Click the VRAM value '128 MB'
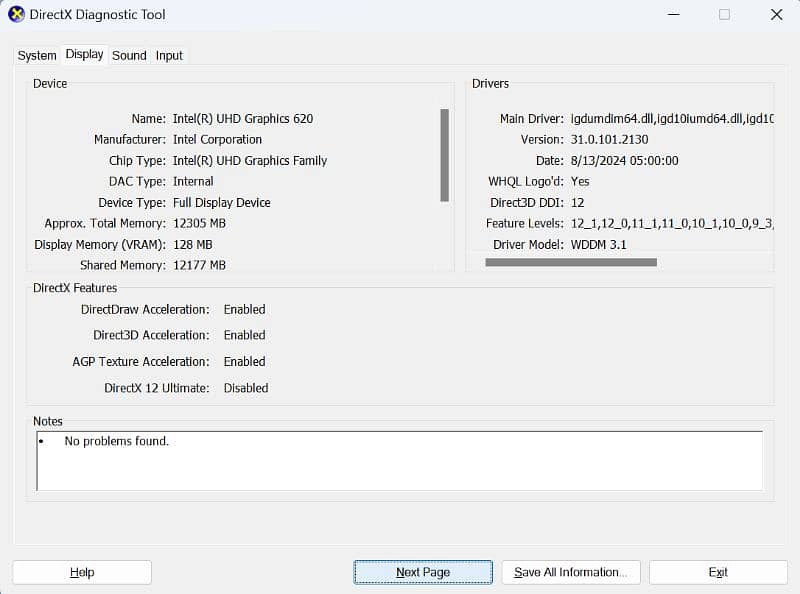 pos(192,244)
